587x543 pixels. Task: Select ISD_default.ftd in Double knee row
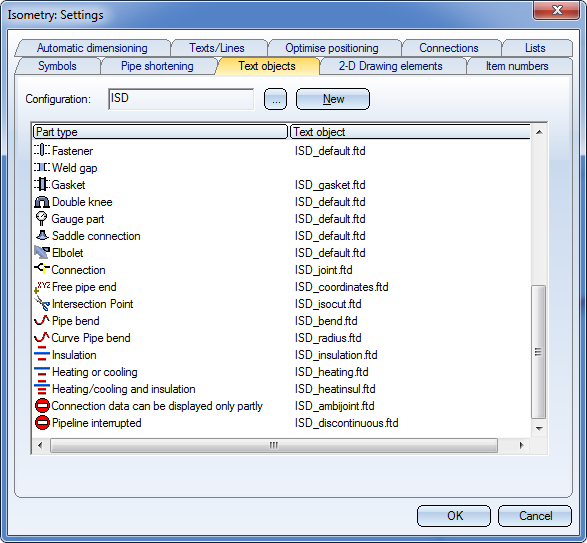click(x=330, y=202)
